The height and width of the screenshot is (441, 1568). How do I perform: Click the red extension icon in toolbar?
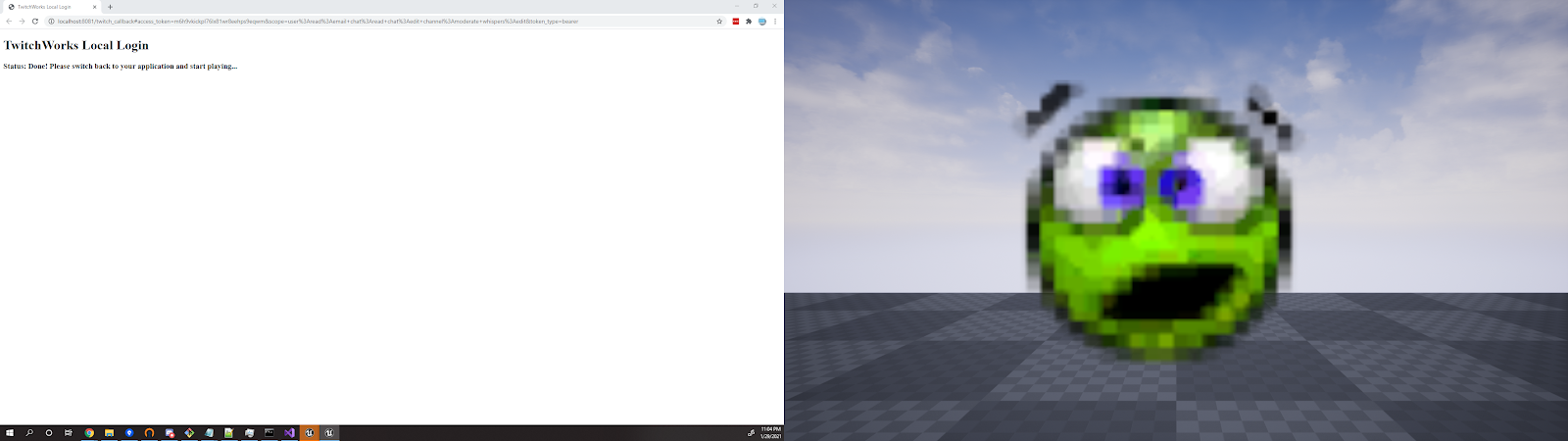(735, 21)
